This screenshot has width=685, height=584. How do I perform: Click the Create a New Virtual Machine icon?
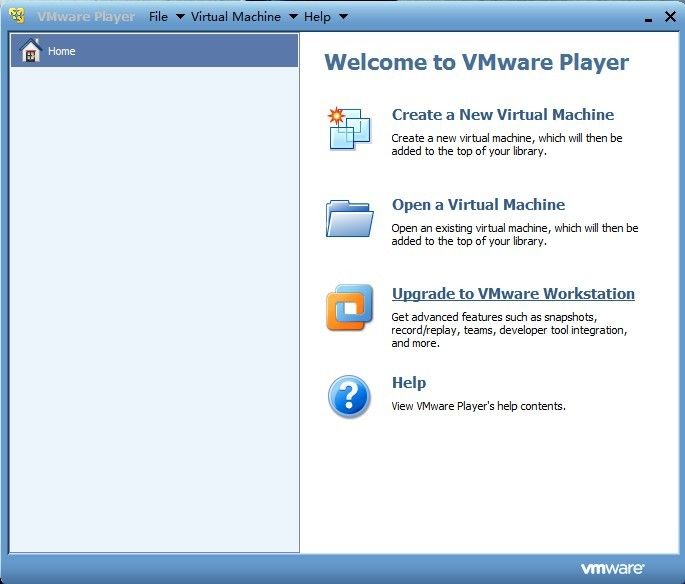tap(349, 128)
